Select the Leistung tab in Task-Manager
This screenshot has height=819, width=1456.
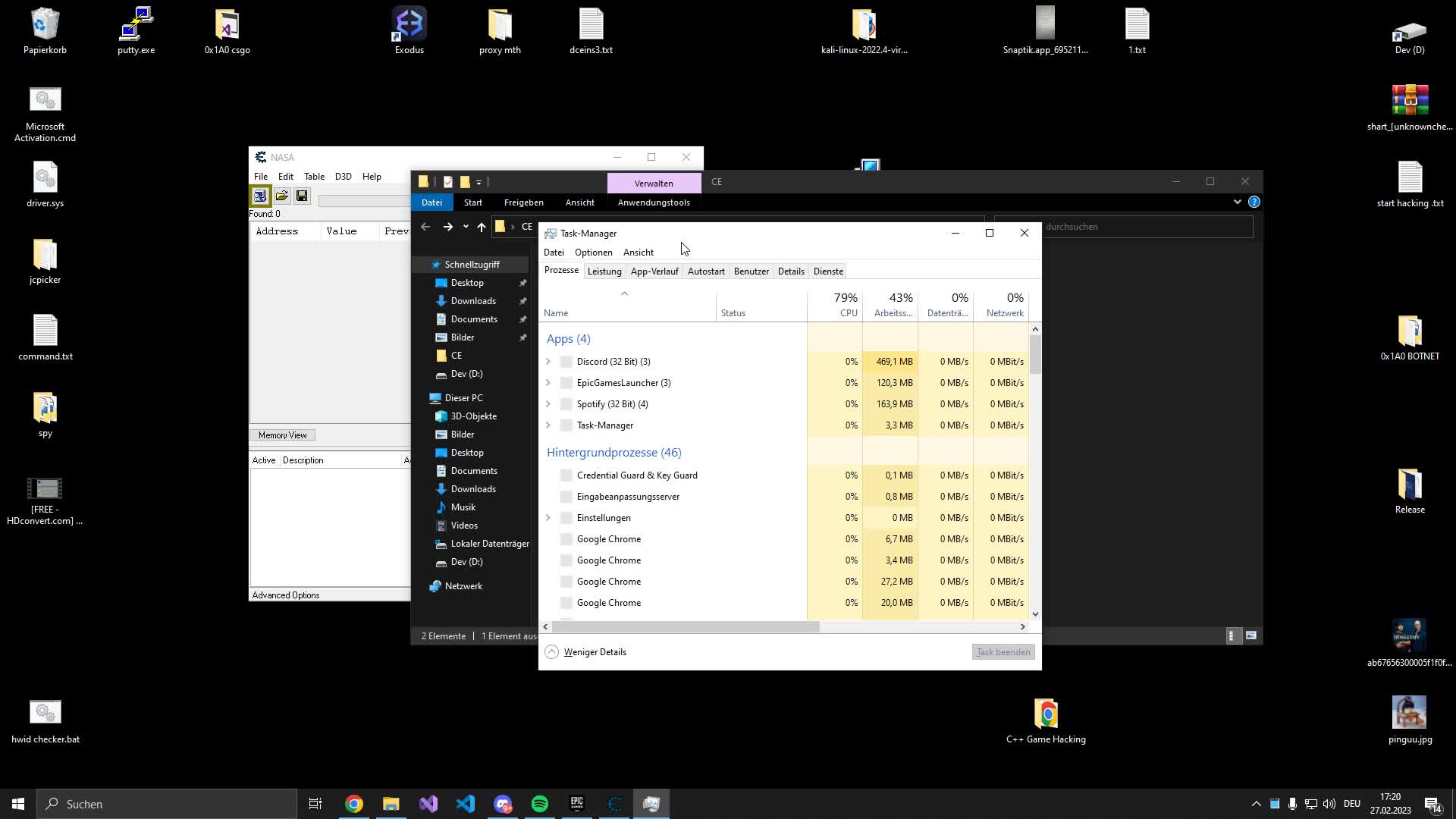point(604,271)
